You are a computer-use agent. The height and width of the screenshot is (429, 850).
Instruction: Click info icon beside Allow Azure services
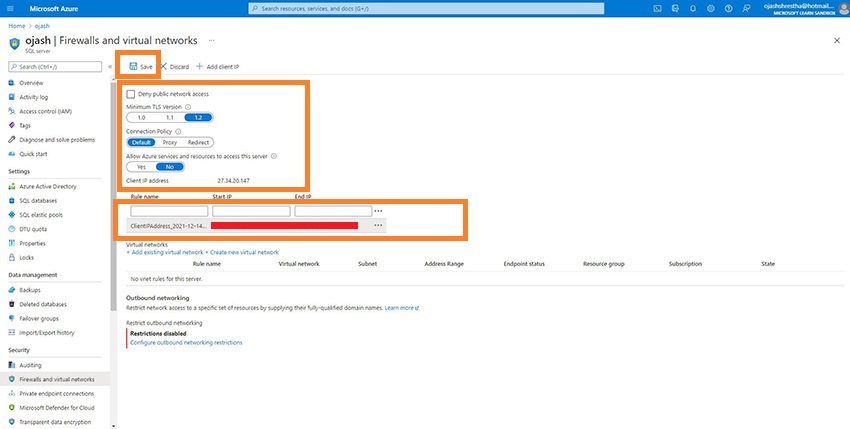[x=274, y=156]
